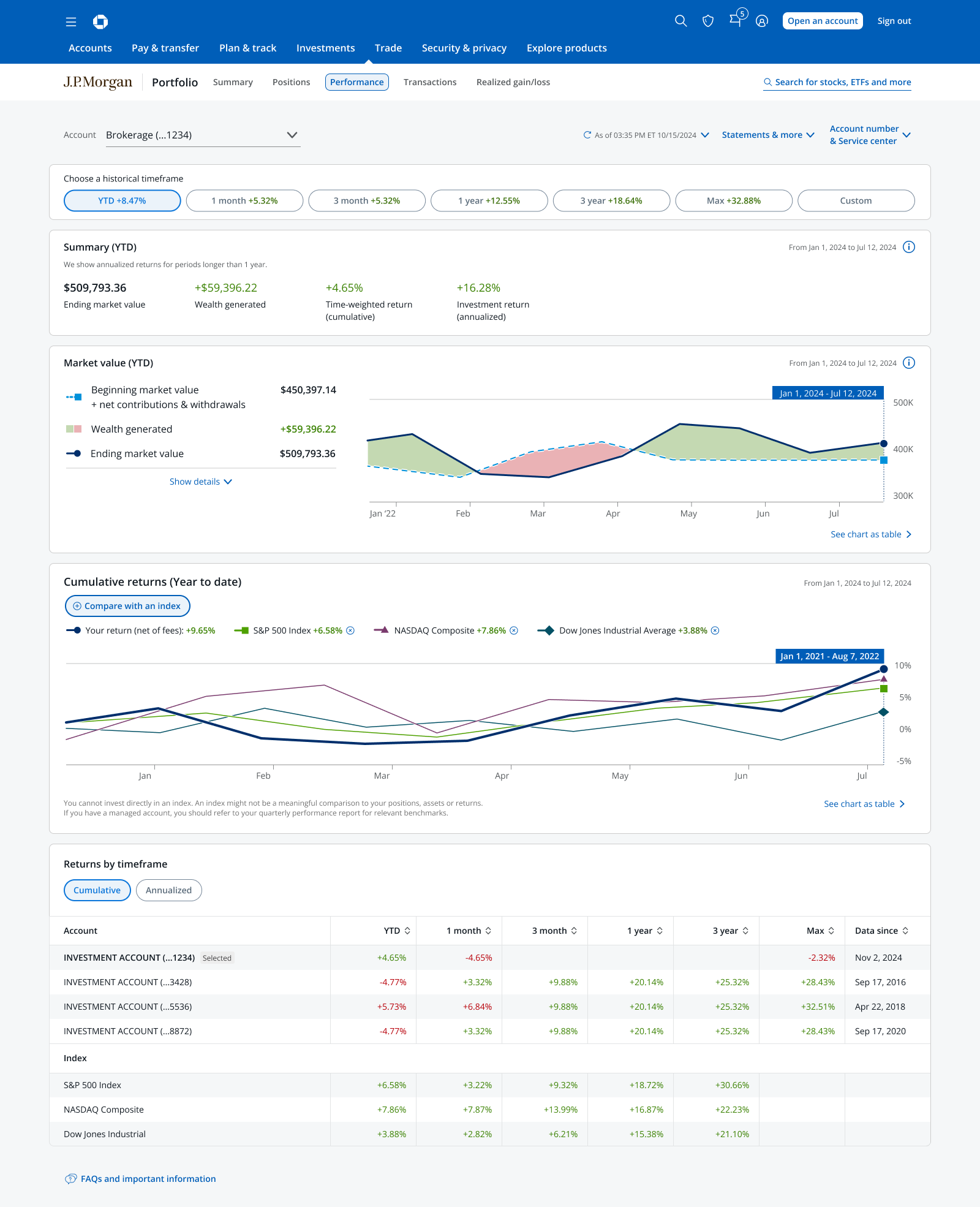This screenshot has height=1207, width=980.
Task: Open the profile avatar icon
Action: pos(762,21)
